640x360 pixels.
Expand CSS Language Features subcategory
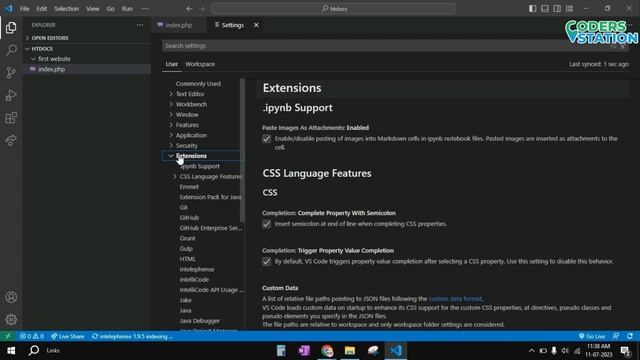click(175, 176)
